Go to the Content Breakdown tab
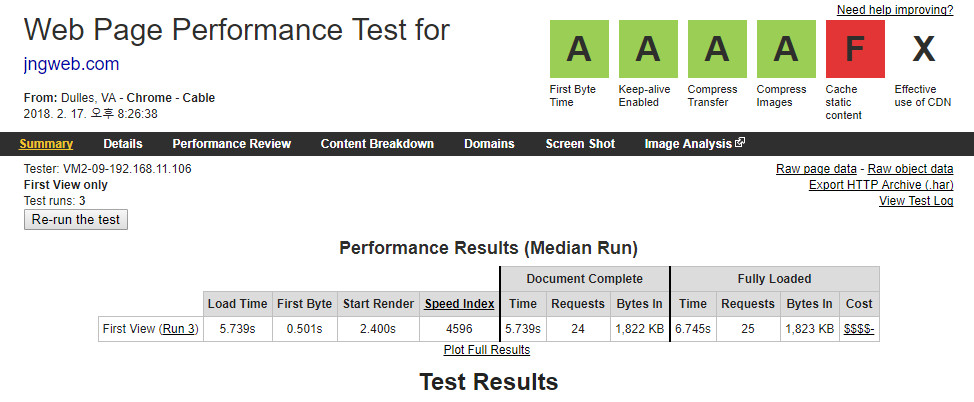 [x=377, y=144]
